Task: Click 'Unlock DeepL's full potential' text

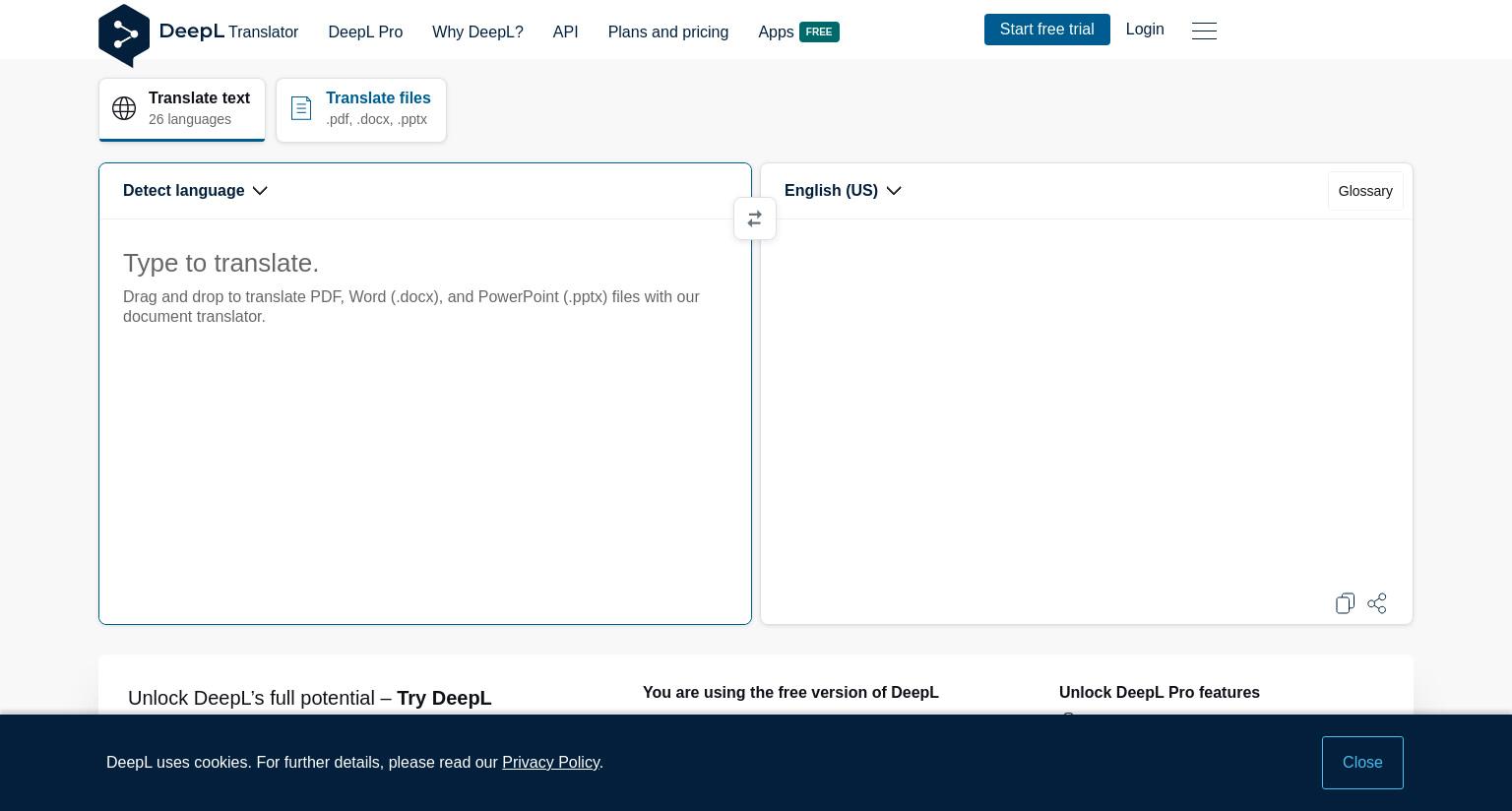Action: coord(309,698)
